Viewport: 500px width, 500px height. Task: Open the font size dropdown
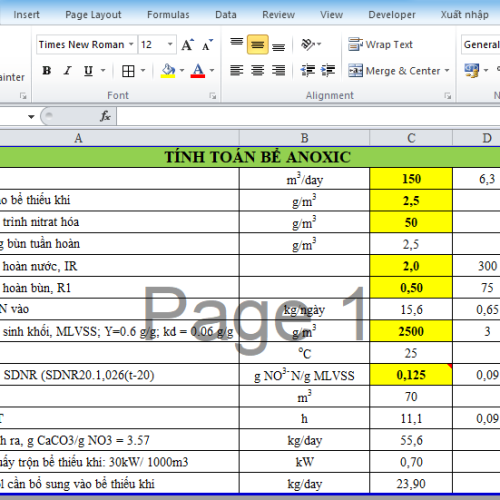(x=170, y=44)
